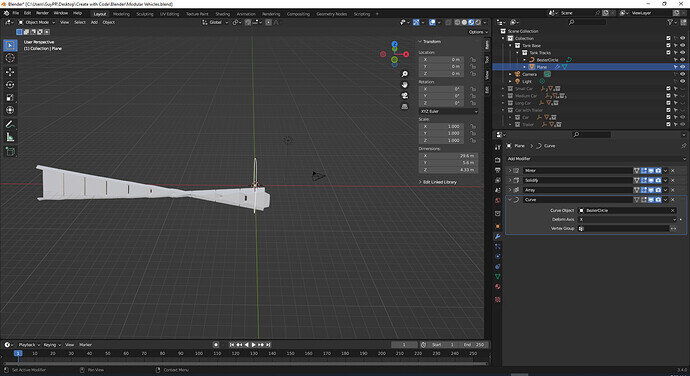Image resolution: width=690 pixels, height=376 pixels.
Task: Switch to the Shading workspace tab
Action: tap(223, 14)
